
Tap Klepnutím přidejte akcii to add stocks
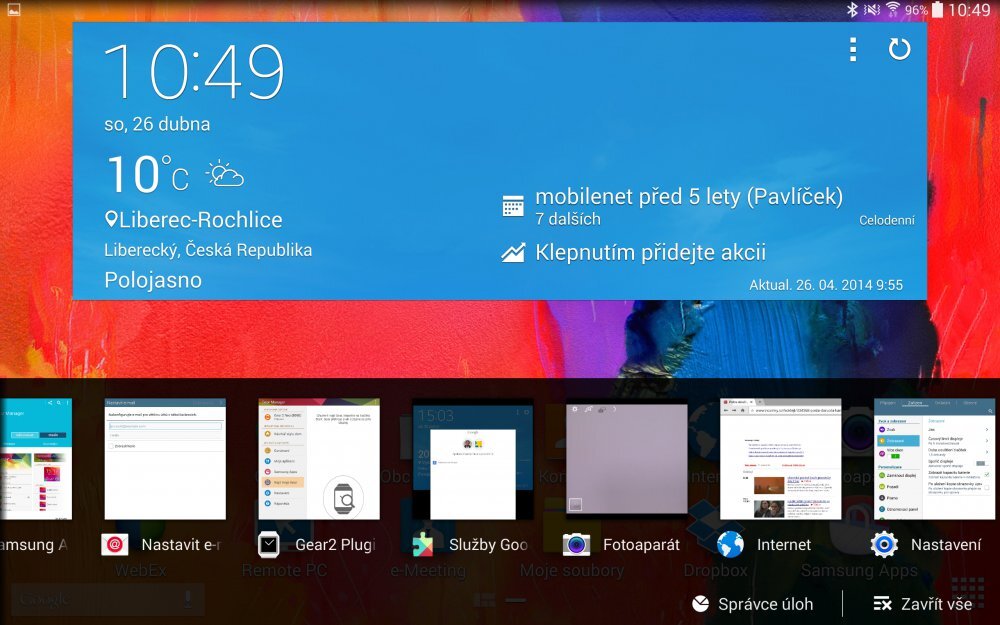point(649,252)
